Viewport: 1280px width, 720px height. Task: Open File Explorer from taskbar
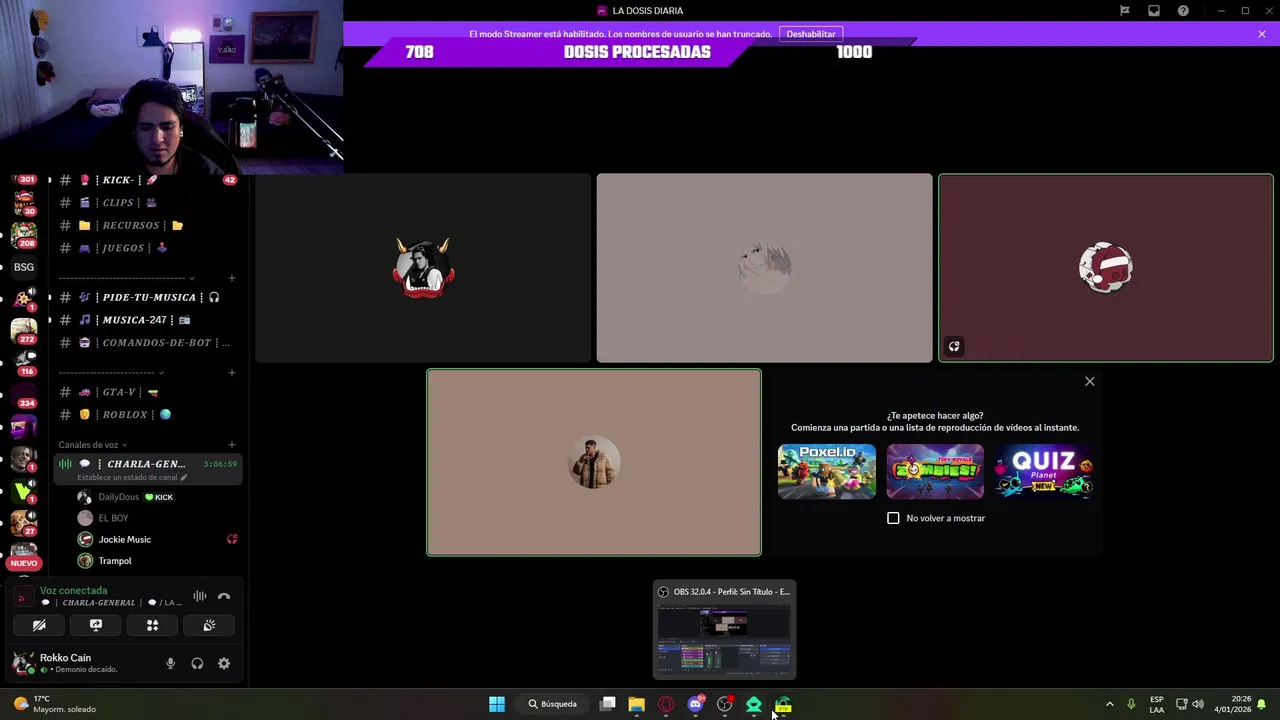636,704
